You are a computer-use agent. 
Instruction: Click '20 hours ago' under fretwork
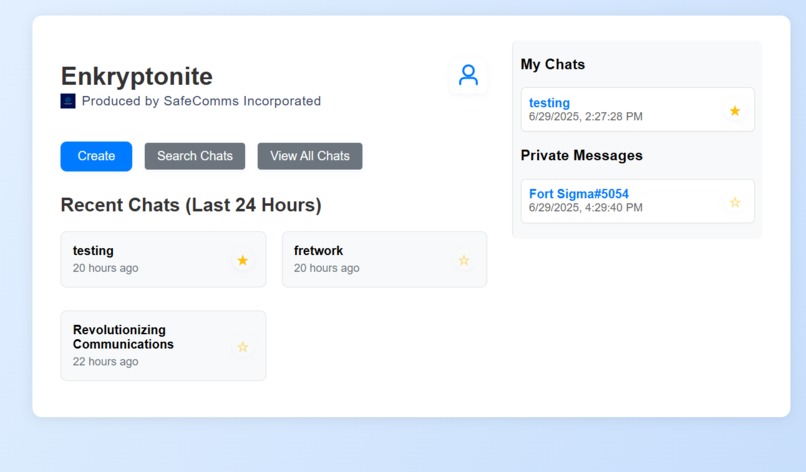[x=326, y=268]
